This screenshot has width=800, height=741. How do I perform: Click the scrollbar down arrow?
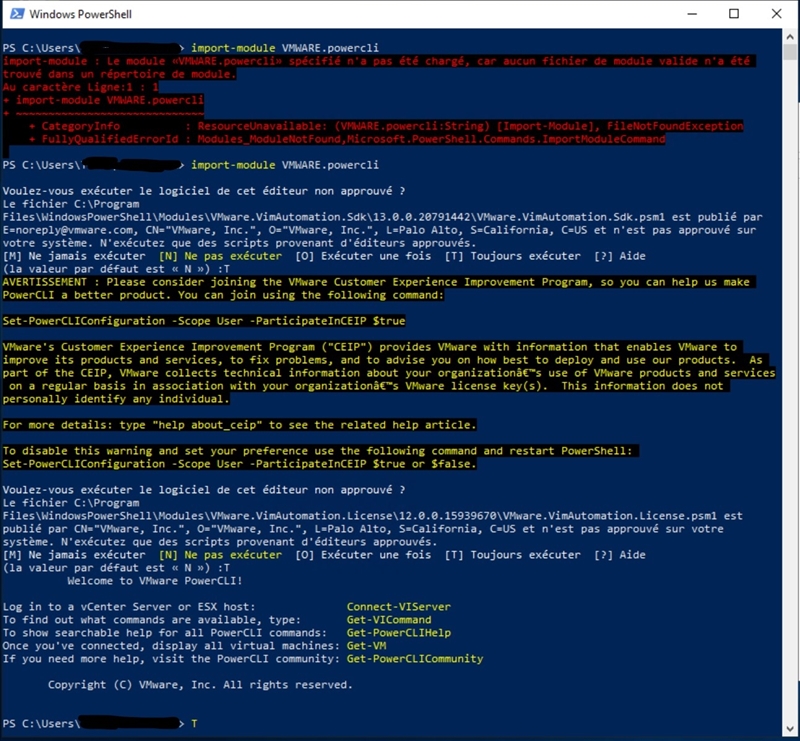790,729
